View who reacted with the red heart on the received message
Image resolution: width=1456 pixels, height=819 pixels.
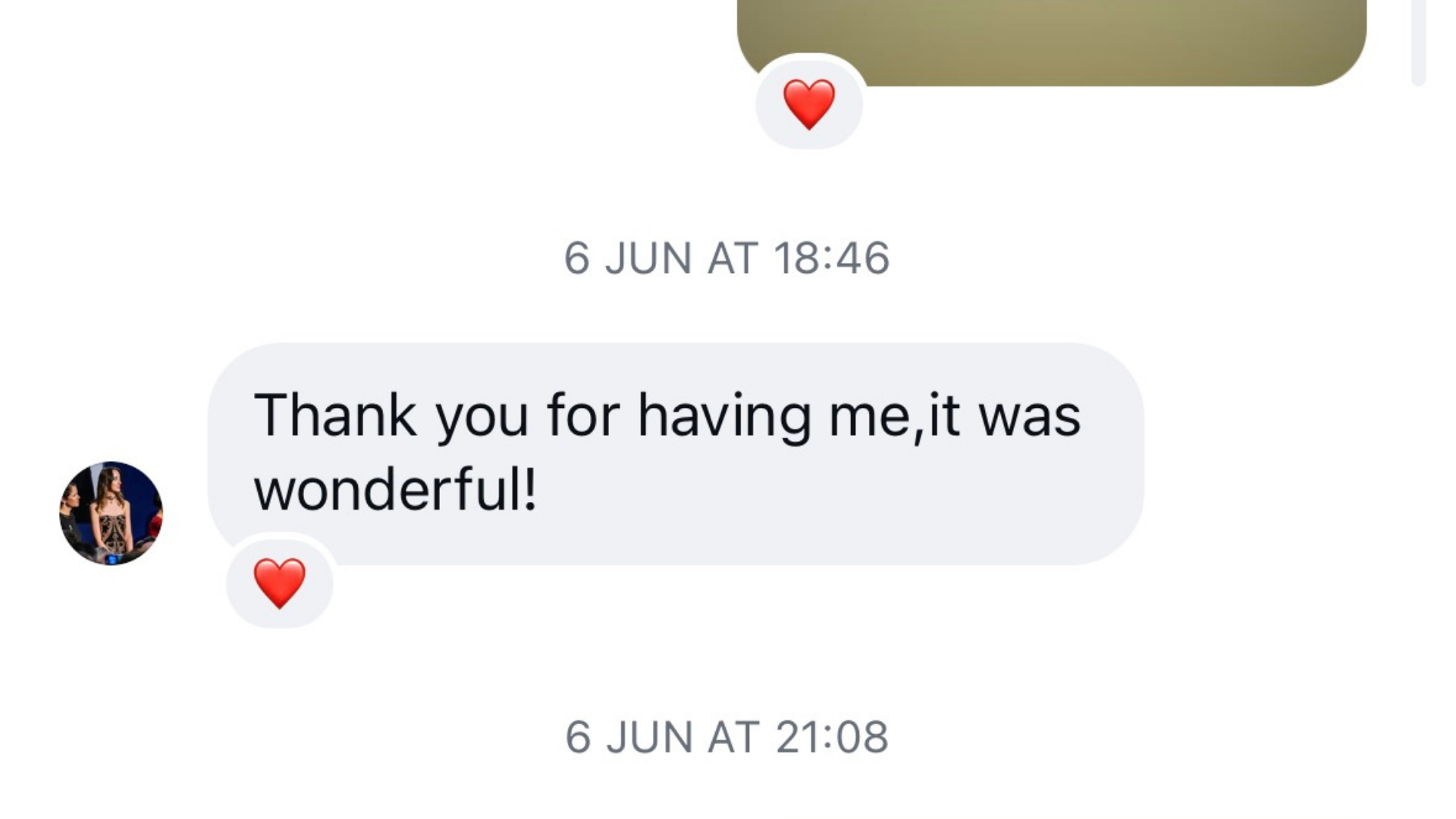(280, 583)
